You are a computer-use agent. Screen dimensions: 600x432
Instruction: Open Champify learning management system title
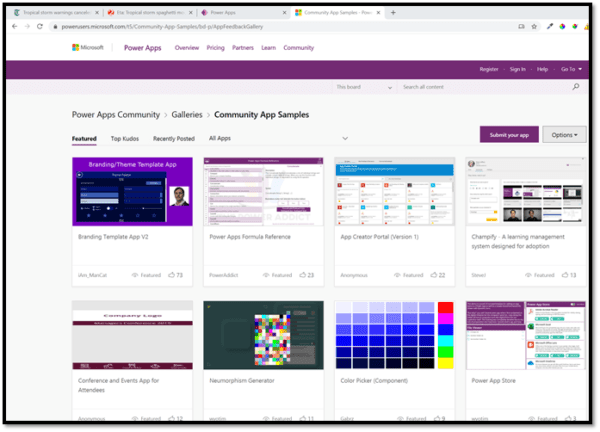click(518, 241)
